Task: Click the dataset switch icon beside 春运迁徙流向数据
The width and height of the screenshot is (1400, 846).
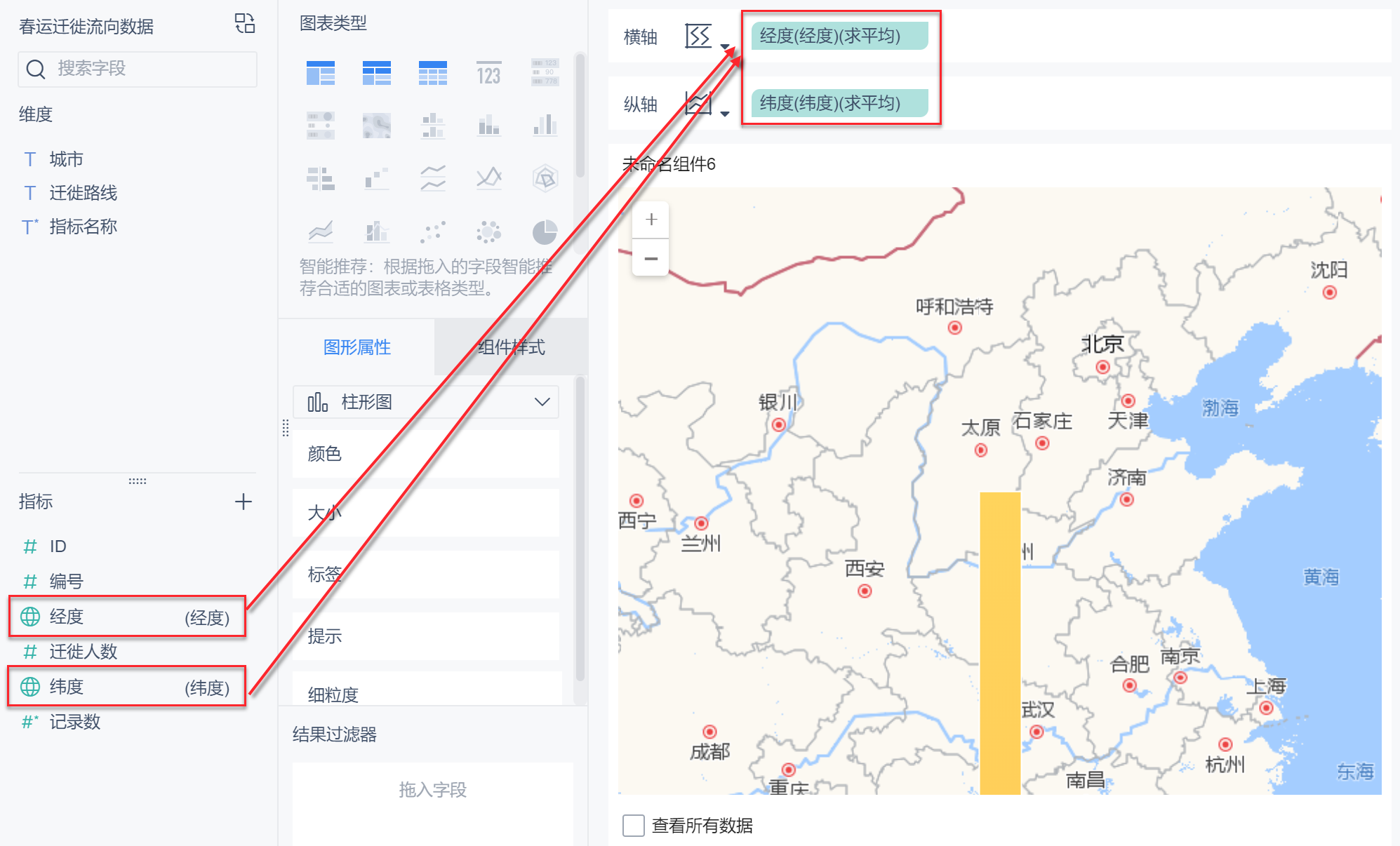Action: (245, 24)
